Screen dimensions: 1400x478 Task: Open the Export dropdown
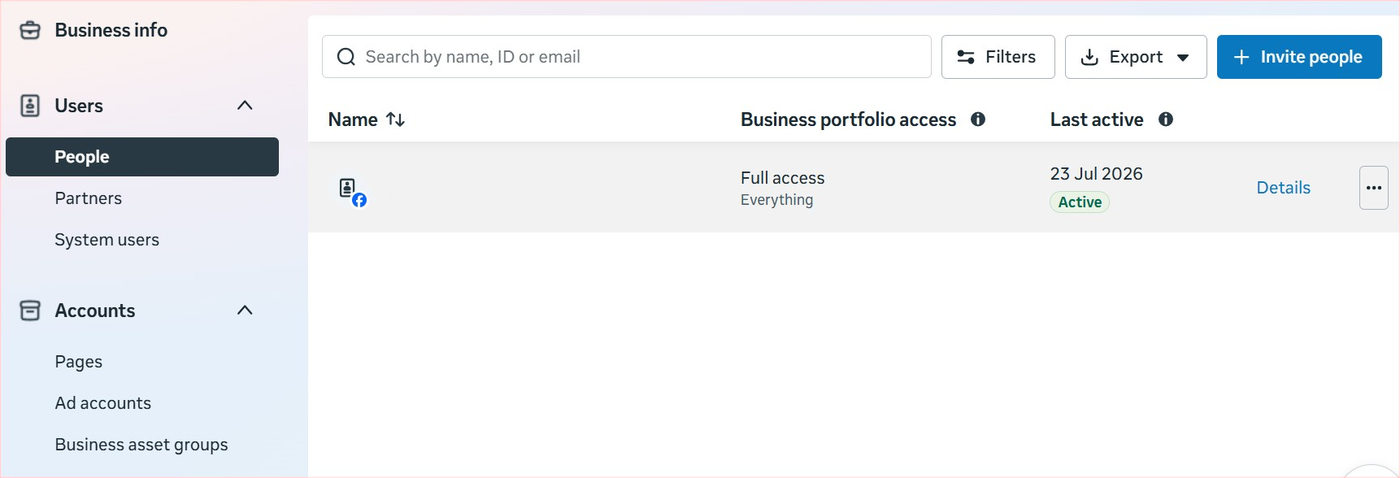(1136, 57)
